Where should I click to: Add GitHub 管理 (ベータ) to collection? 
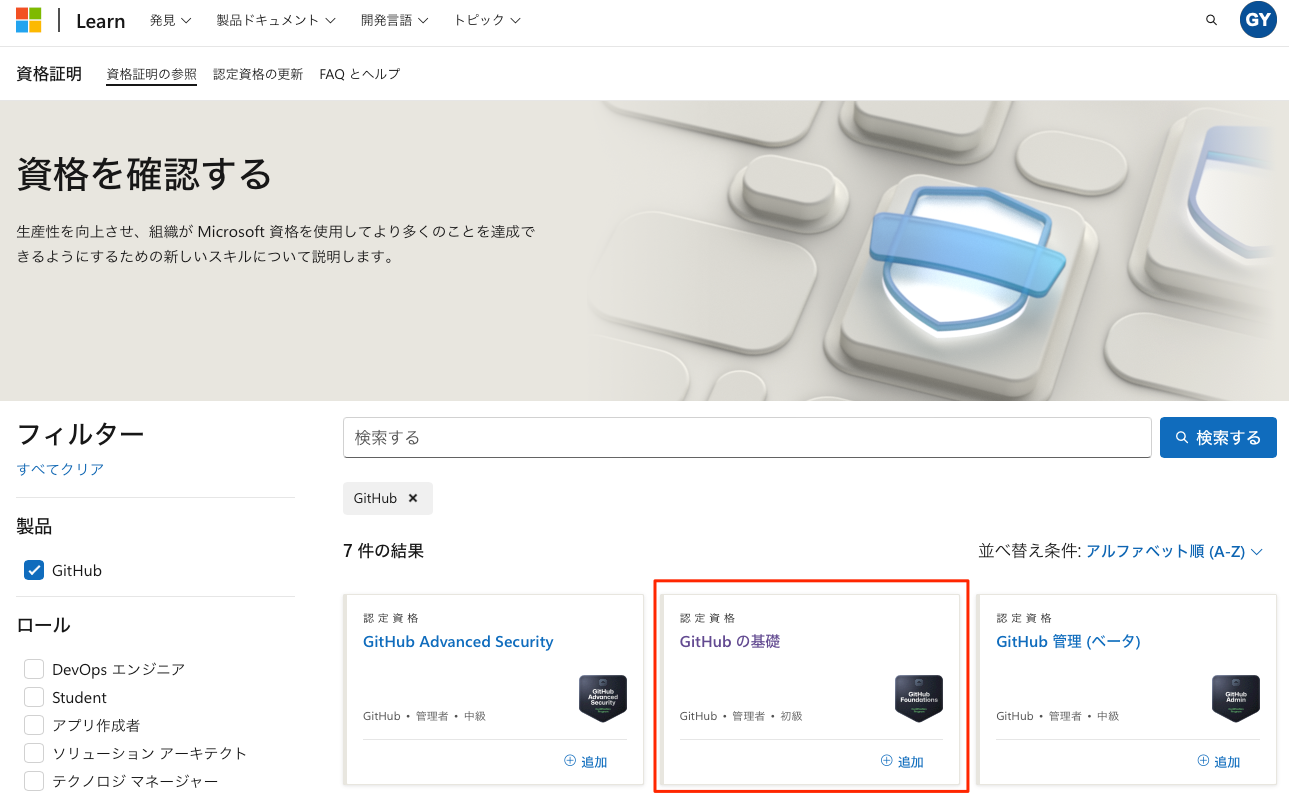pyautogui.click(x=1219, y=761)
